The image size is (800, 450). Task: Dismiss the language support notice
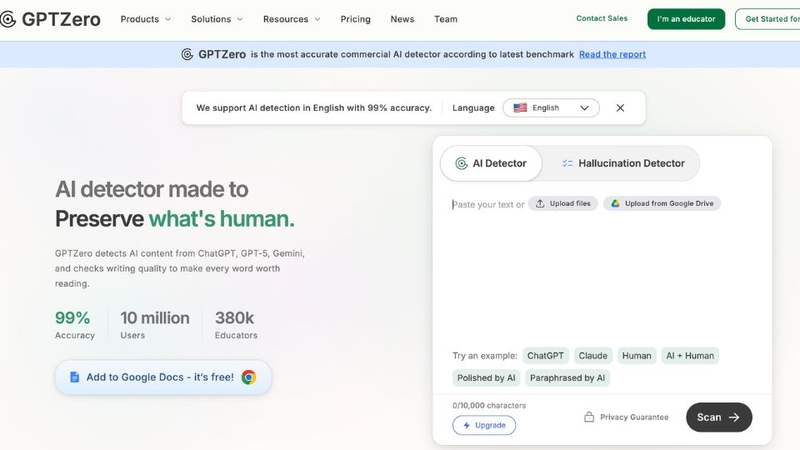click(620, 108)
